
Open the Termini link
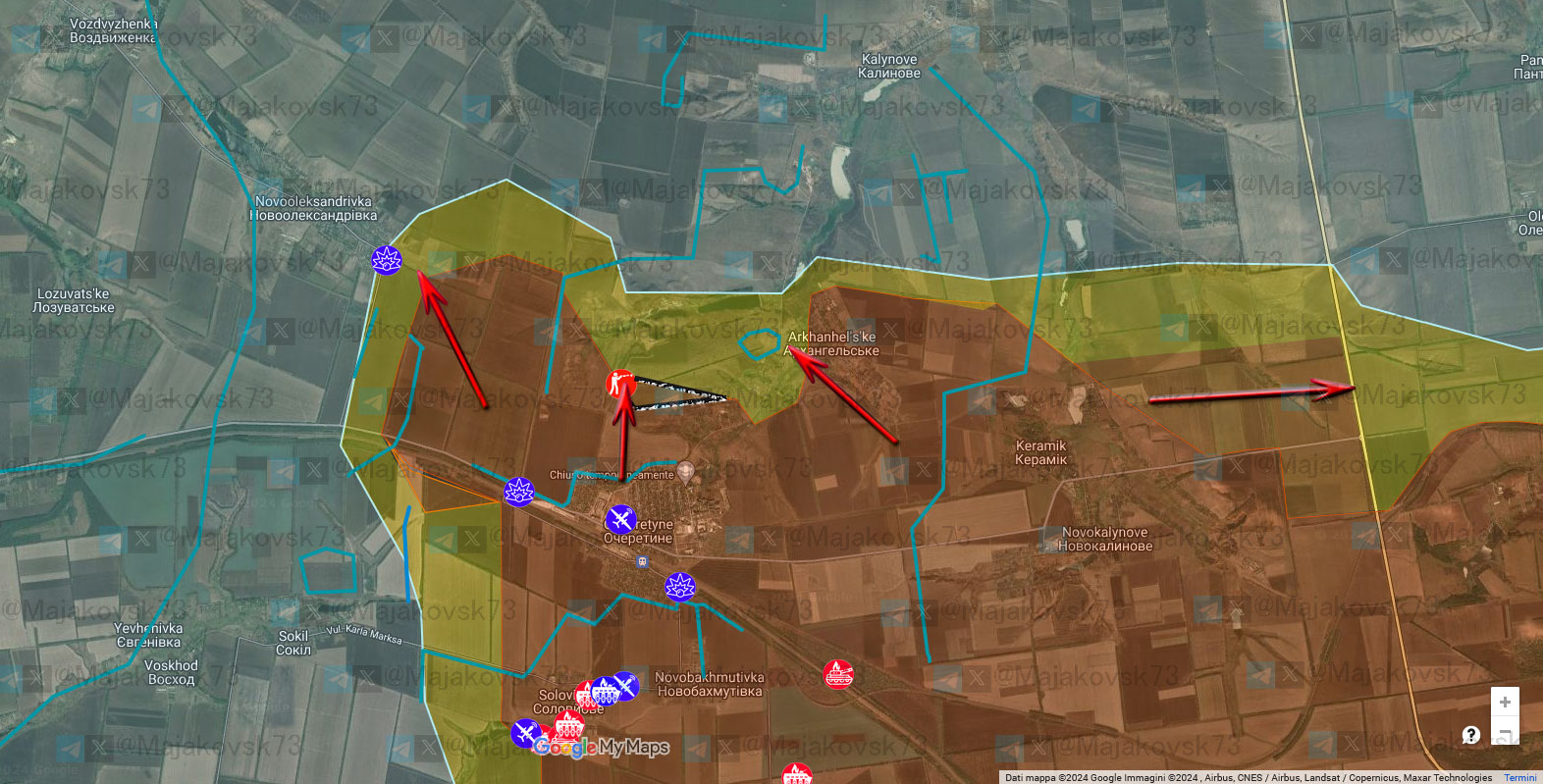point(1519,778)
